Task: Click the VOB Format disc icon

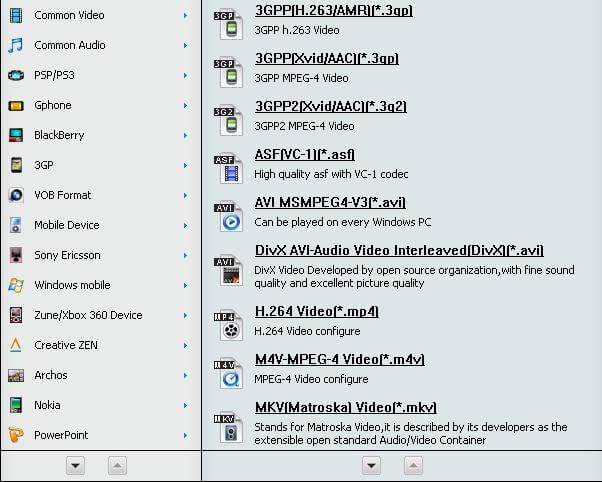Action: (x=16, y=195)
